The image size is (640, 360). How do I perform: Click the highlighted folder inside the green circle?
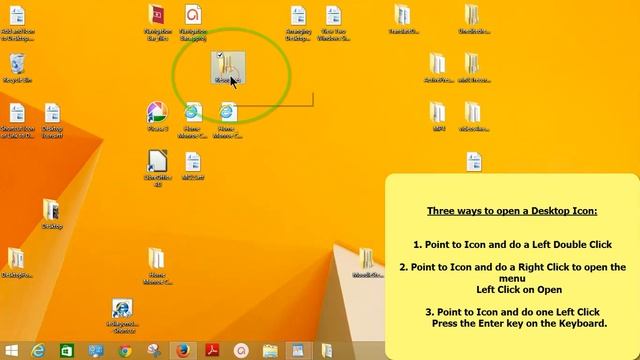(x=228, y=67)
